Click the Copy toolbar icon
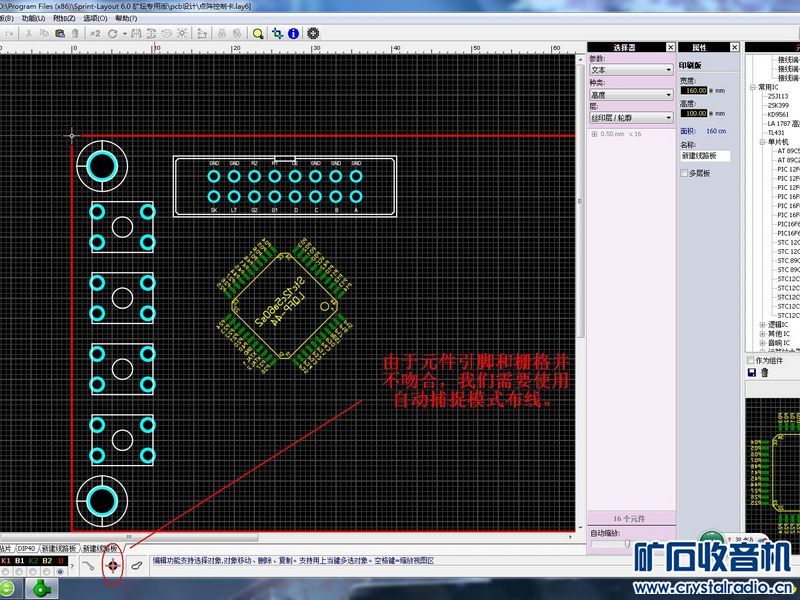Screen dimensions: 800x600 pyautogui.click(x=44, y=34)
